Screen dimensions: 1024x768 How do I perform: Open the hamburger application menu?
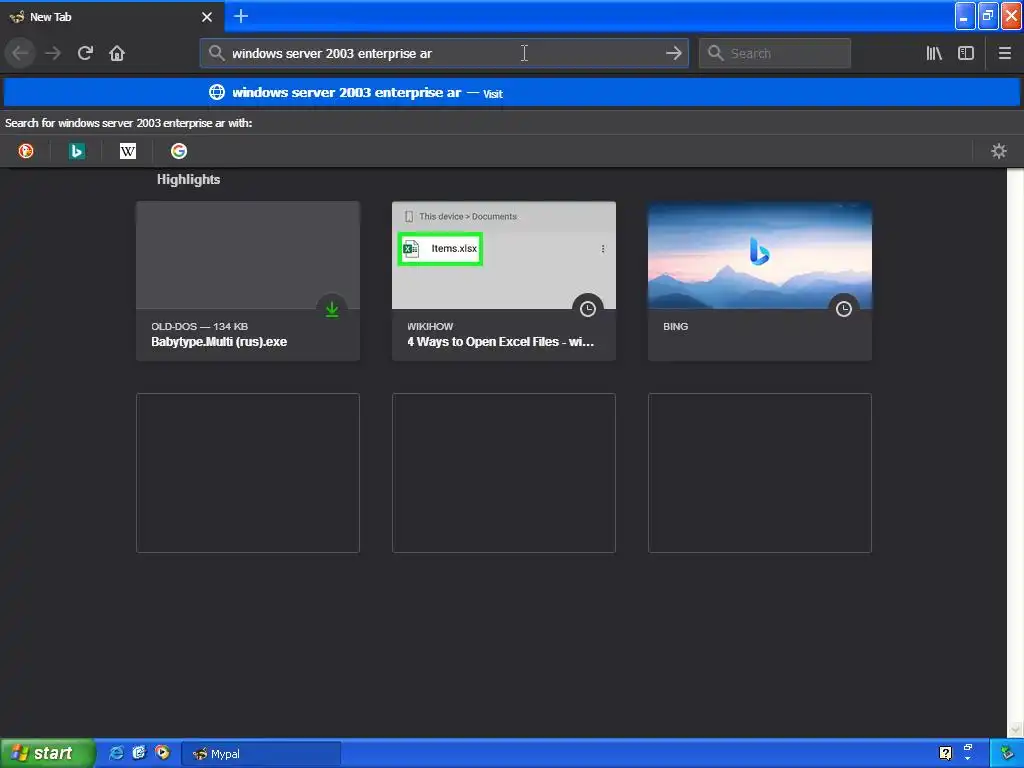tap(1004, 54)
